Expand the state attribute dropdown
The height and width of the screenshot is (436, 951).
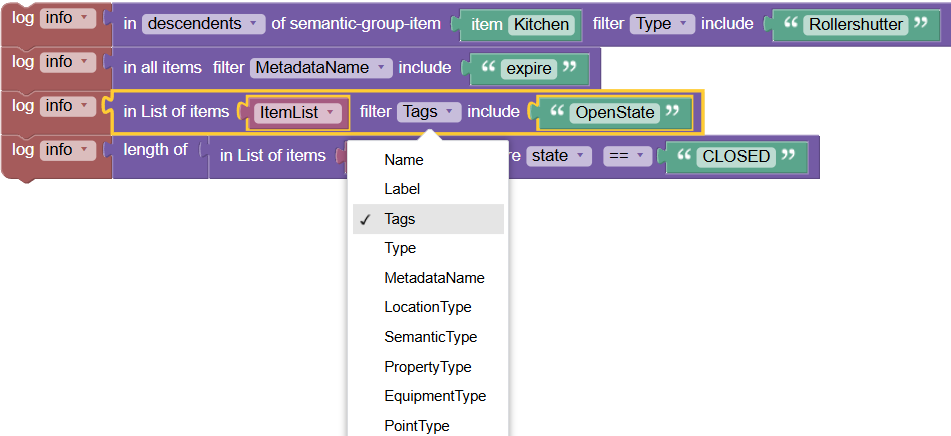[x=559, y=156]
